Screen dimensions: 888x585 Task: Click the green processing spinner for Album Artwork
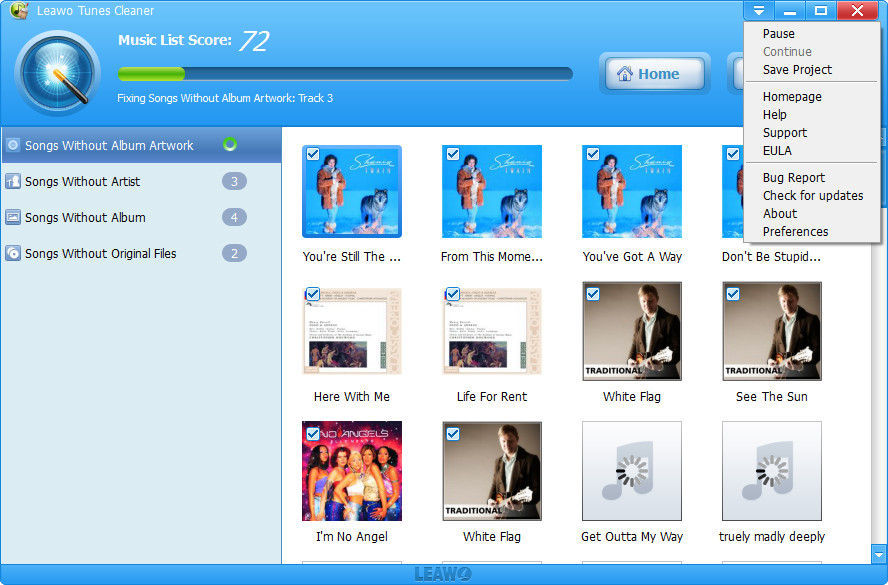229,144
